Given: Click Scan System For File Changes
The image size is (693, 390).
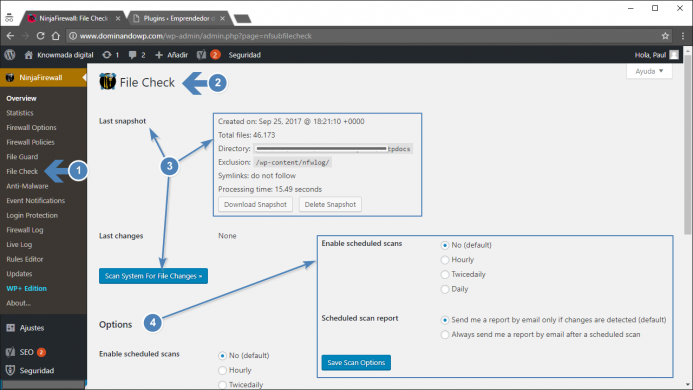Looking at the screenshot, I should coord(153,276).
